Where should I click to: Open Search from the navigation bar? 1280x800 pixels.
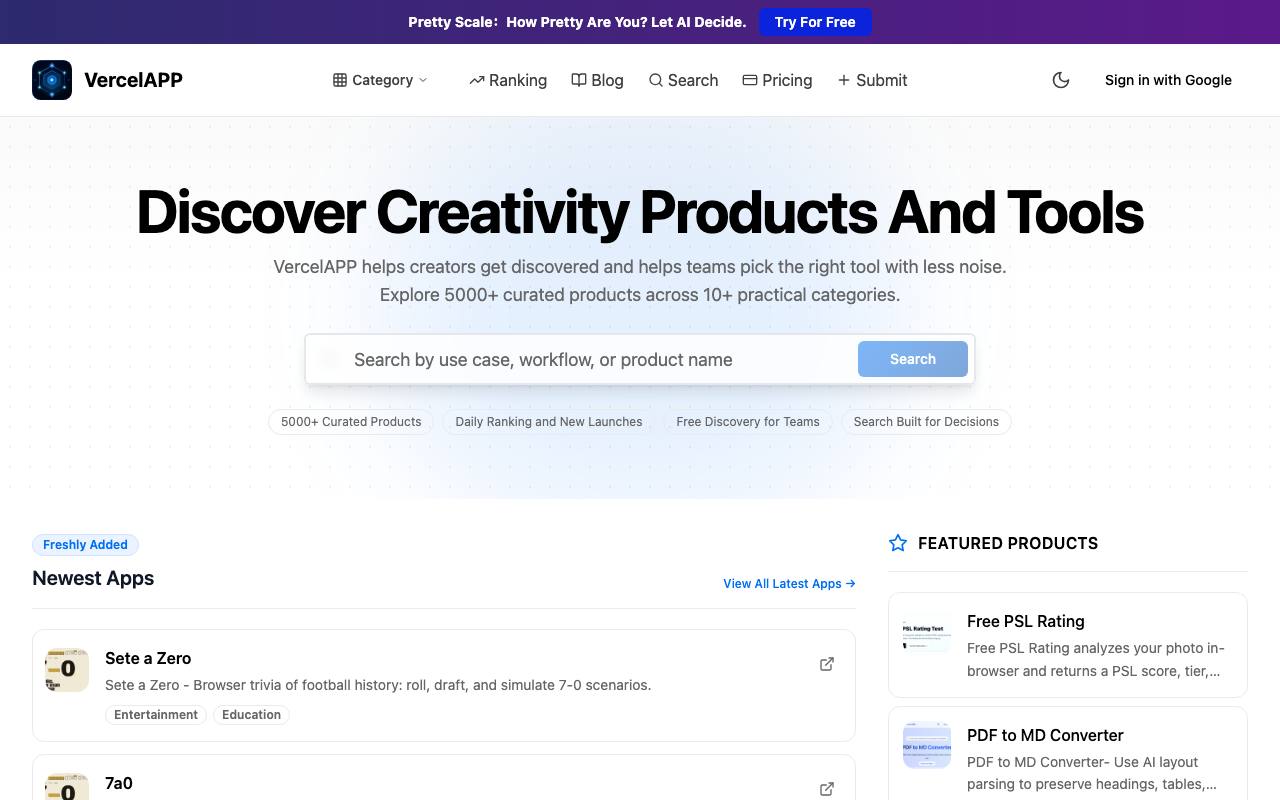pos(683,80)
